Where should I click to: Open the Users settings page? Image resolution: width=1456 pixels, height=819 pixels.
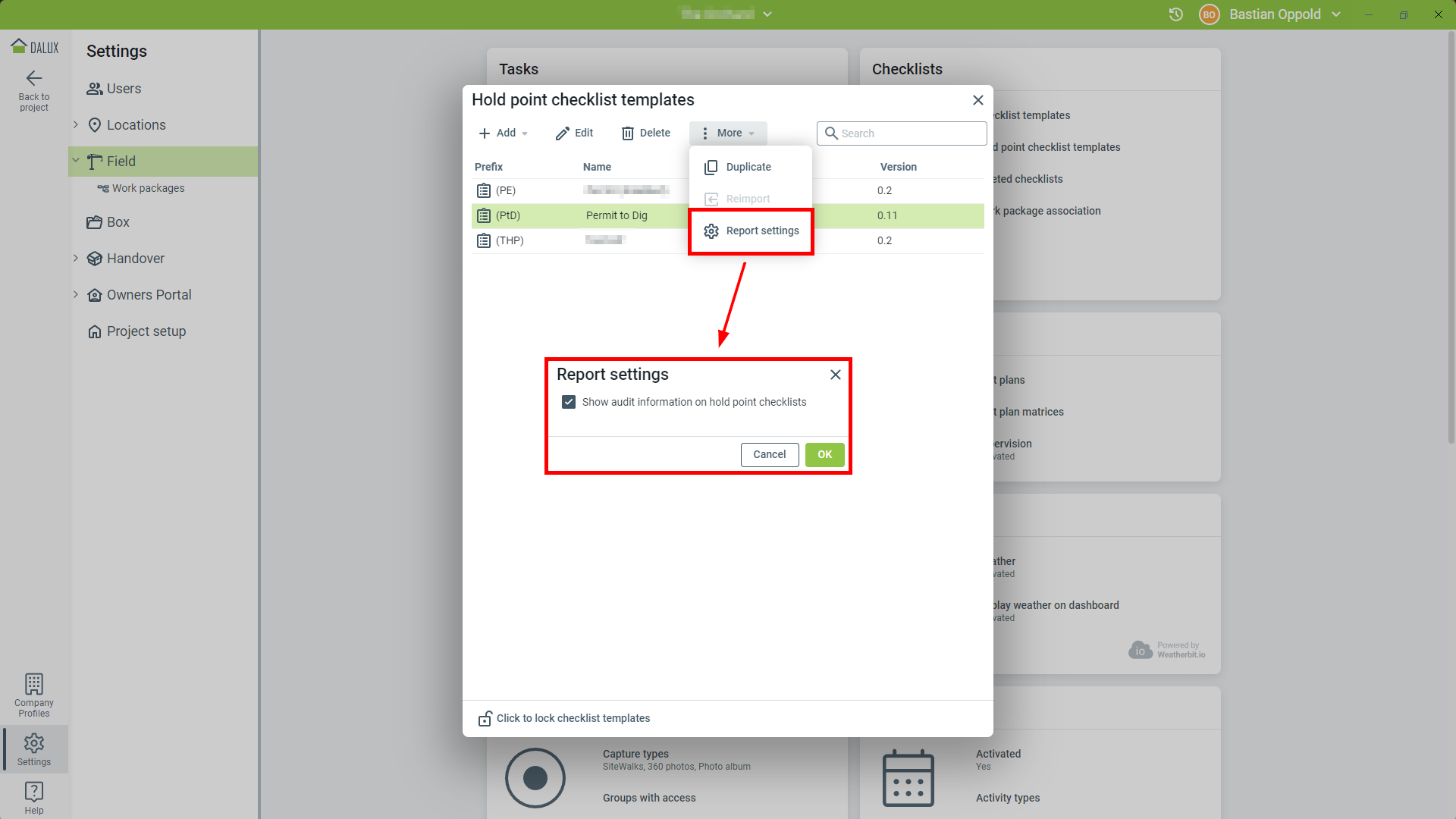[124, 89]
